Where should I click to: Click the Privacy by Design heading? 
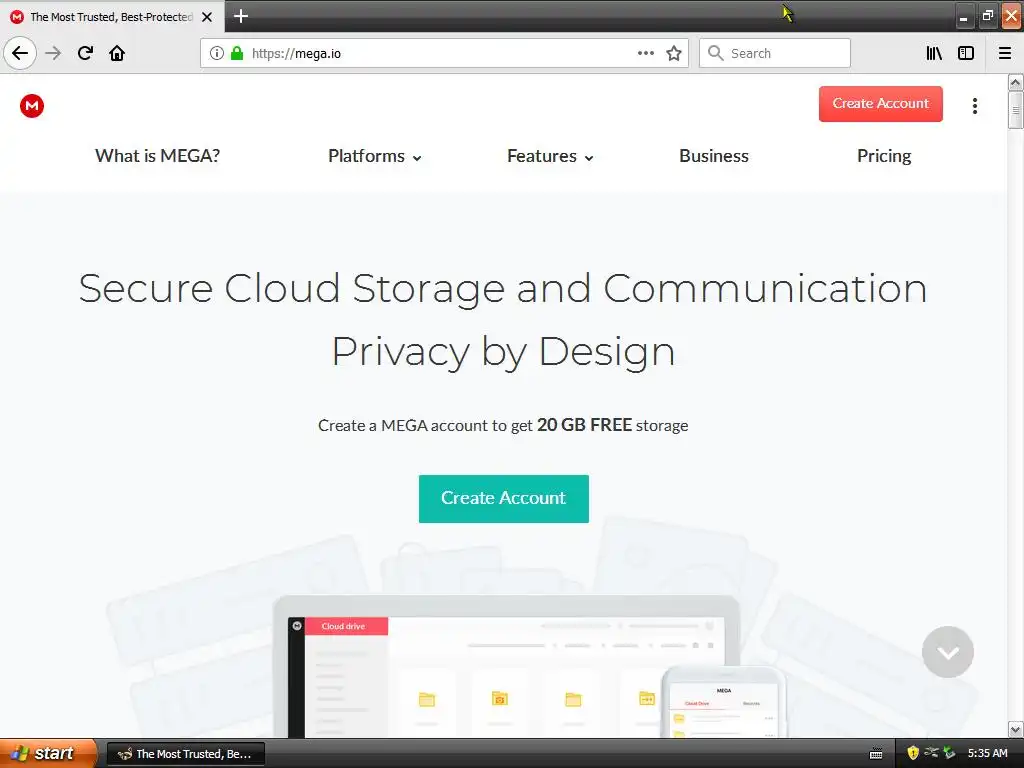click(503, 351)
